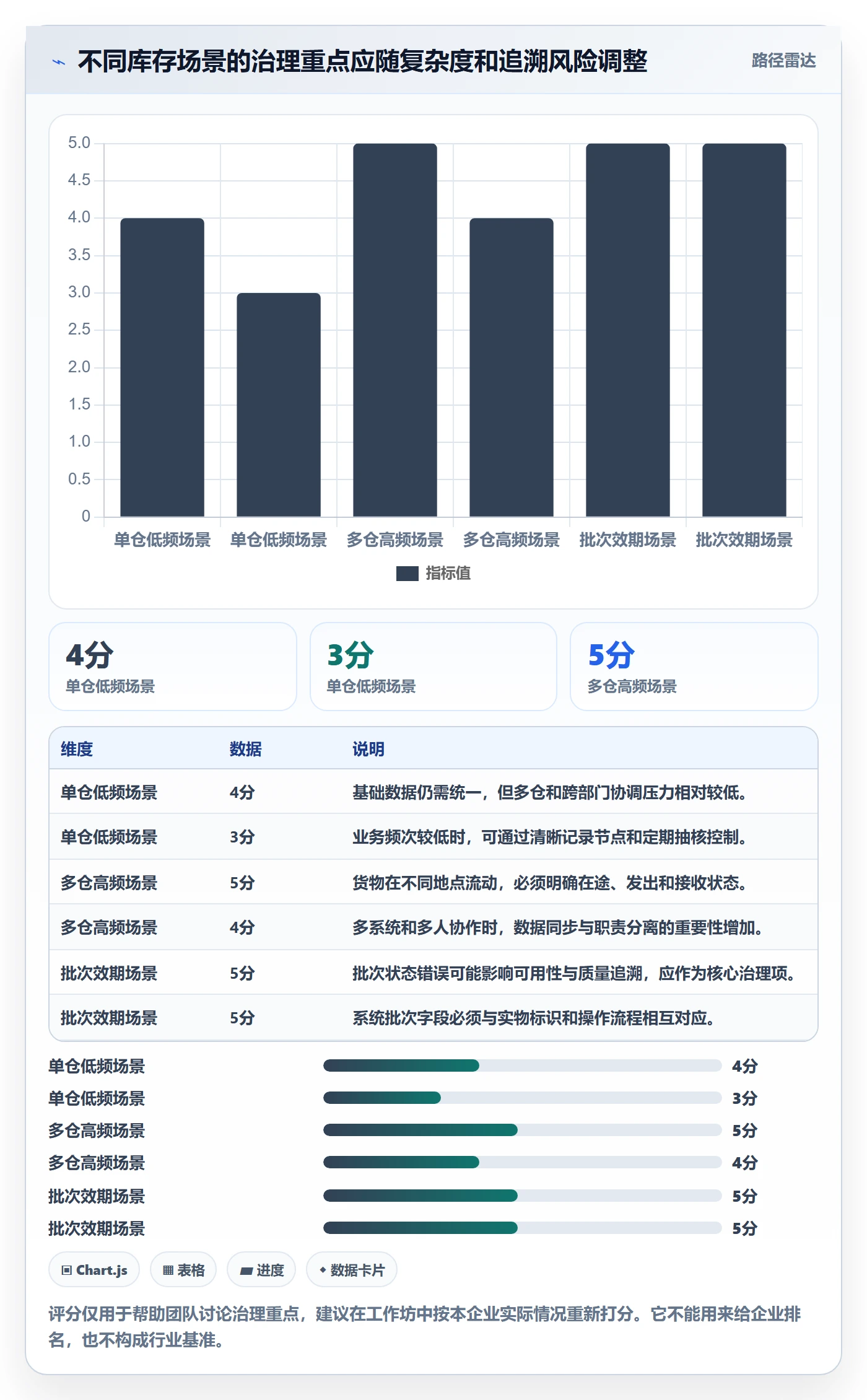Select the row 多系统和多人协作时，数据同步与职责分离的重要性增加

434,927
